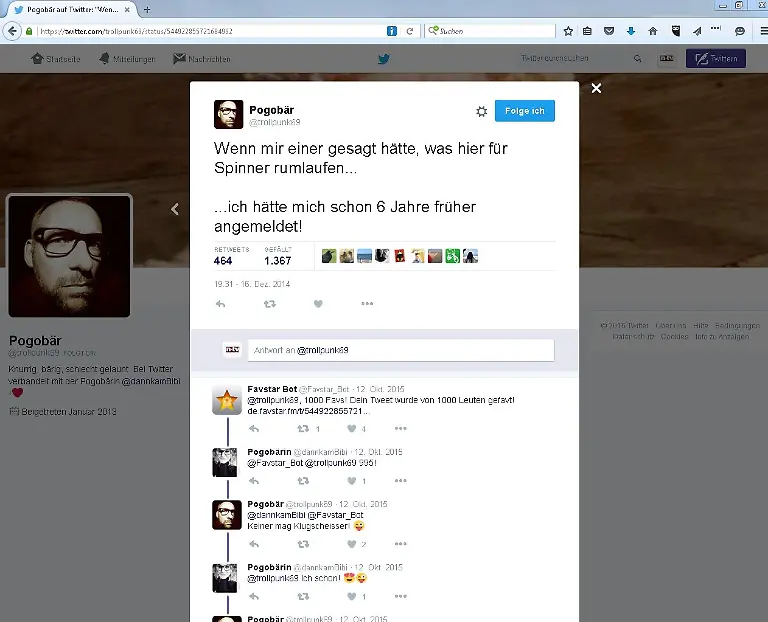Click the Antwort an @trollpunk69 reply field
This screenshot has height=622, width=768.
pos(400,350)
